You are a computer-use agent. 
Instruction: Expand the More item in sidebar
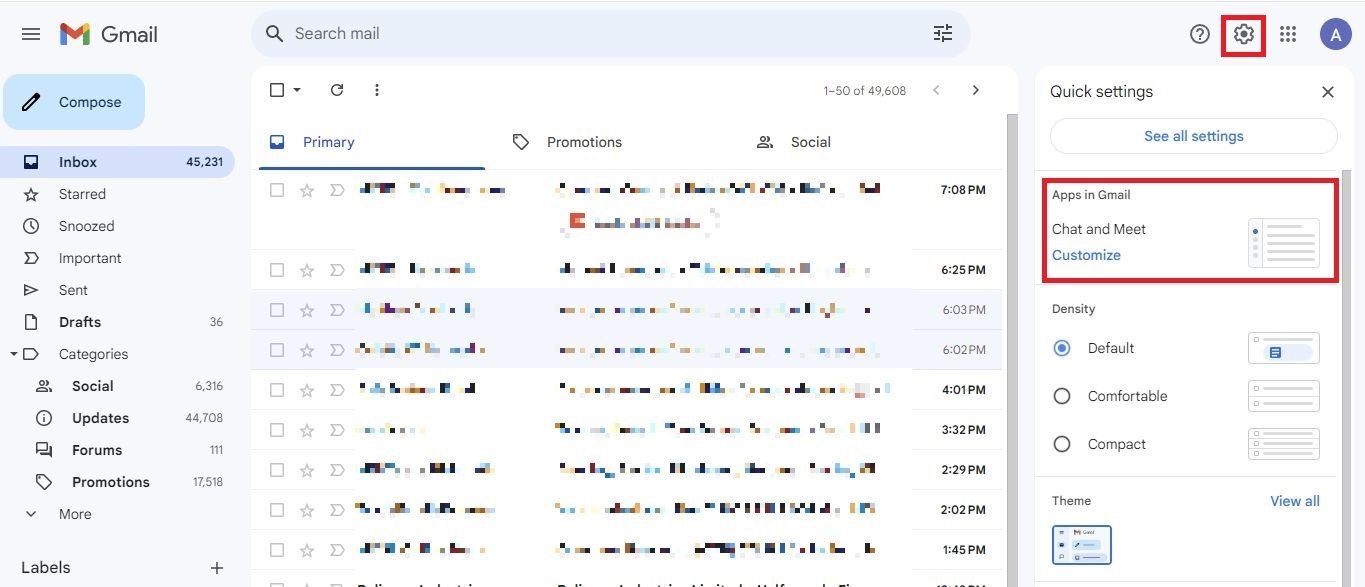tap(74, 514)
